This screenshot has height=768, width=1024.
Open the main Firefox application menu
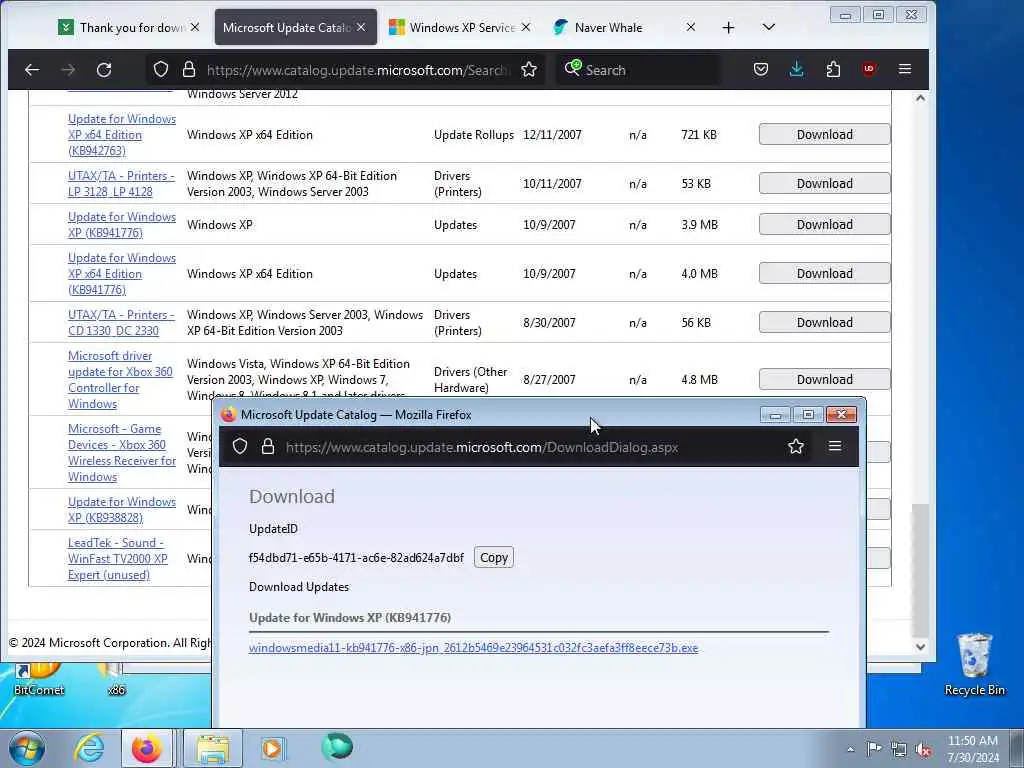tap(904, 69)
